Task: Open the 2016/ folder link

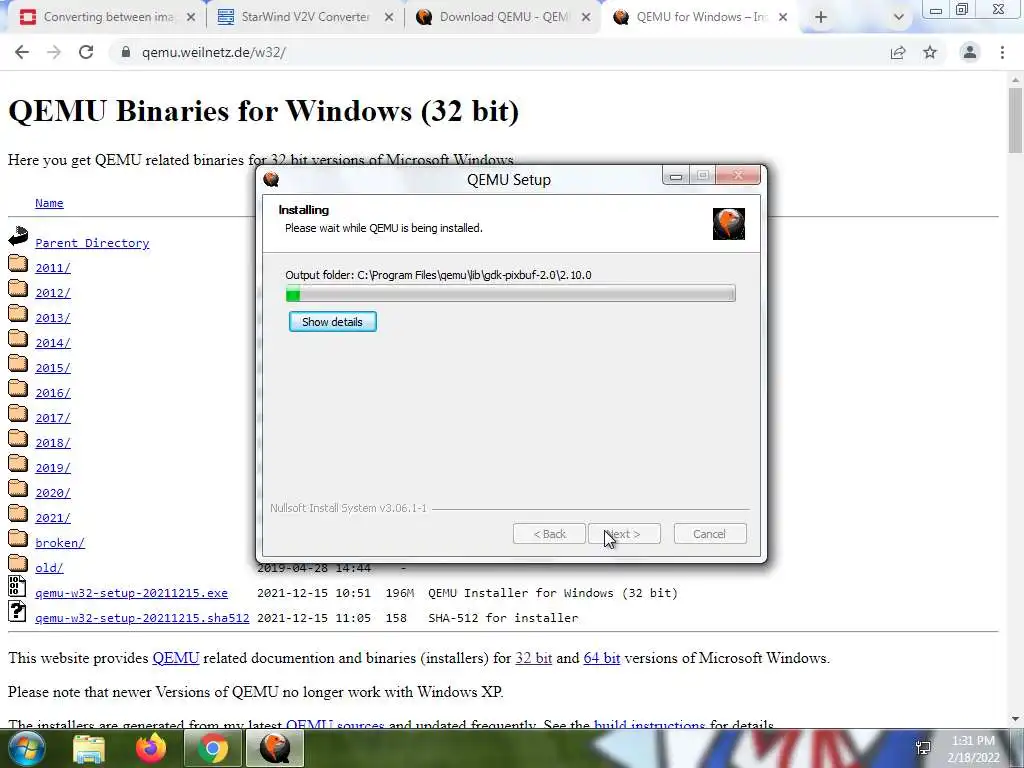Action: coord(53,393)
